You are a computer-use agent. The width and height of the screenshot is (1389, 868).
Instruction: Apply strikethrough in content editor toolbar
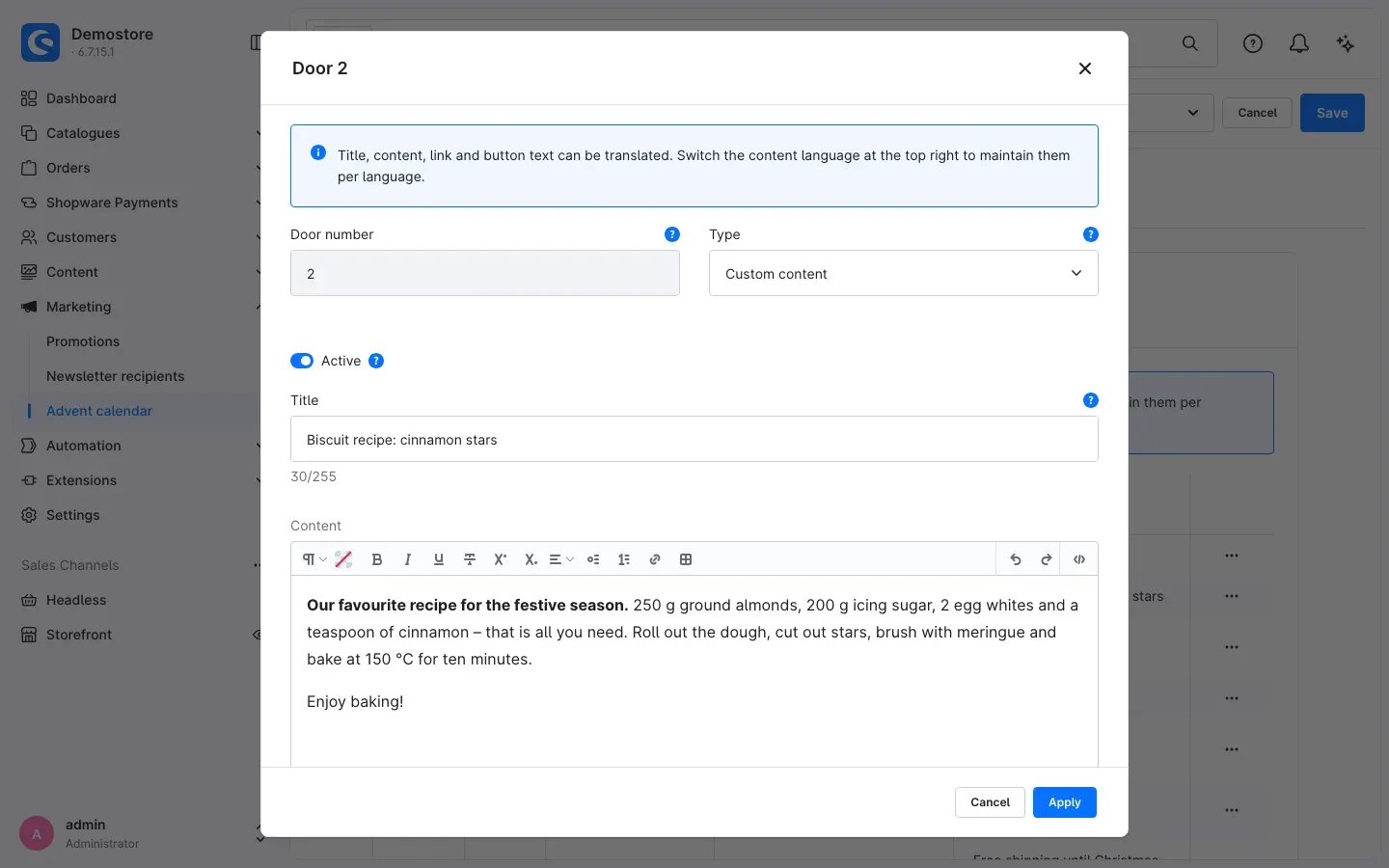click(470, 559)
